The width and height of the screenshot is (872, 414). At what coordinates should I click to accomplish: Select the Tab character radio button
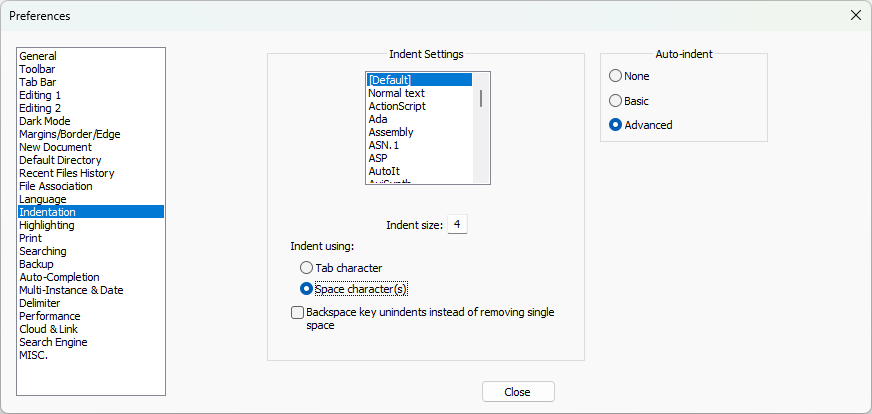click(307, 268)
